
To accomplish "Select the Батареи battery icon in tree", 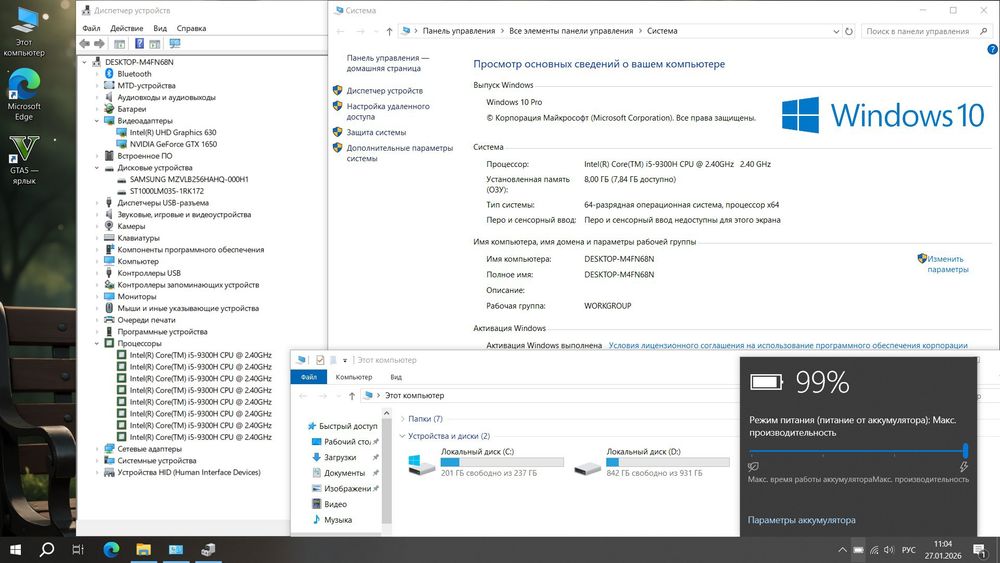I will [x=109, y=109].
